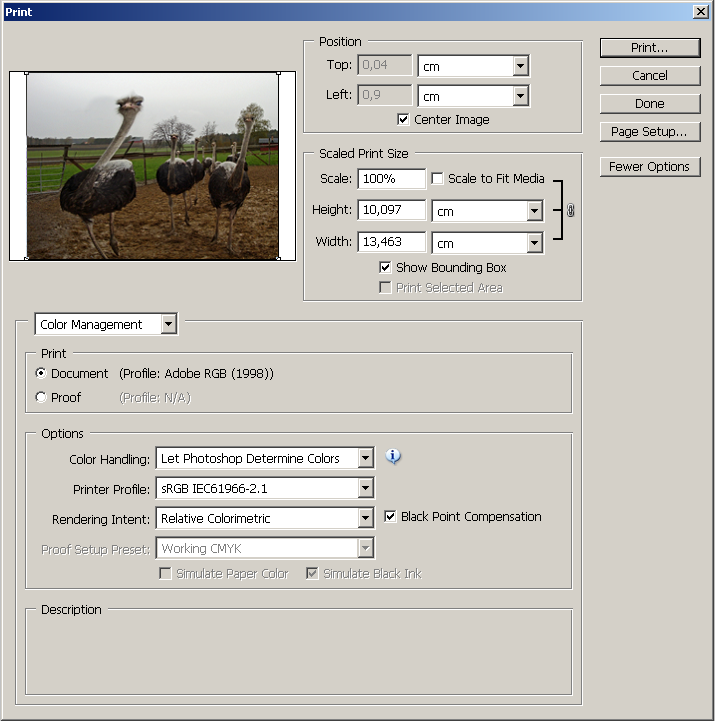Select the Proof print radio button
This screenshot has height=721, width=715.
41,397
